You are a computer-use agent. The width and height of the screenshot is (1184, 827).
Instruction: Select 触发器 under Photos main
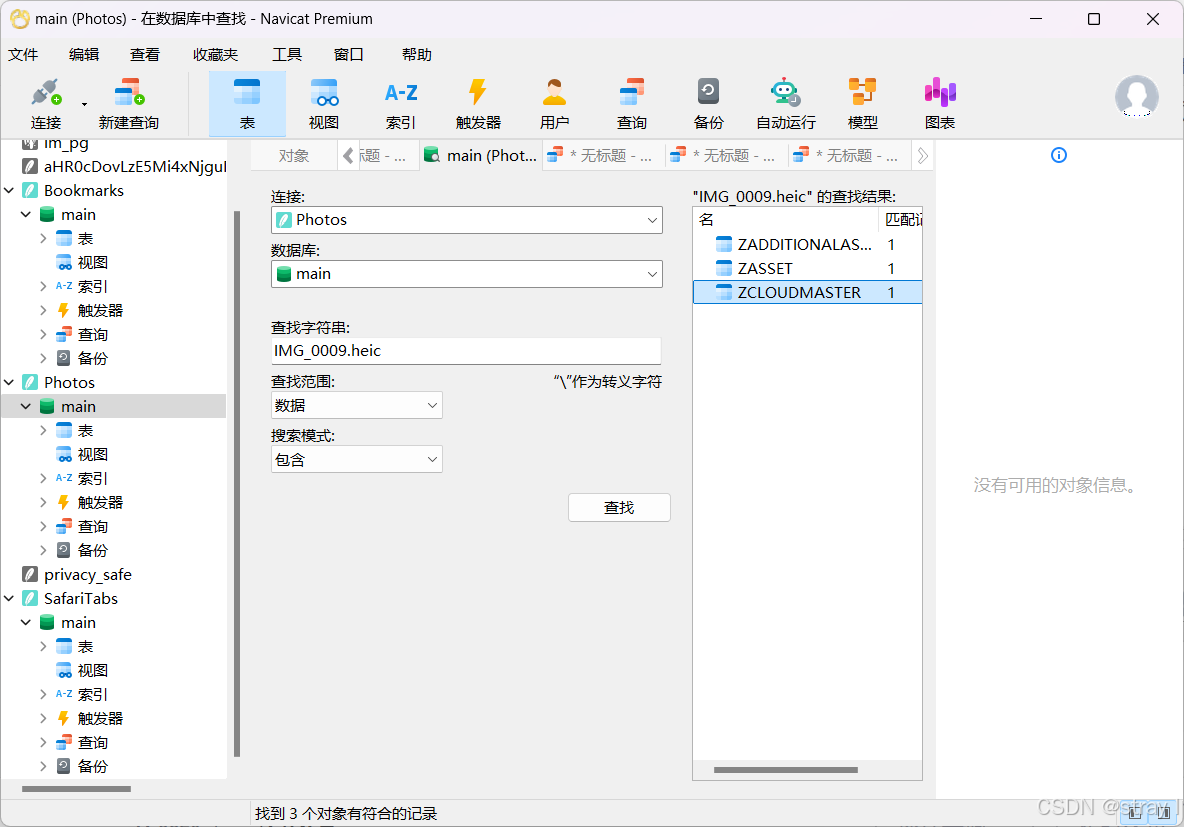coord(90,502)
